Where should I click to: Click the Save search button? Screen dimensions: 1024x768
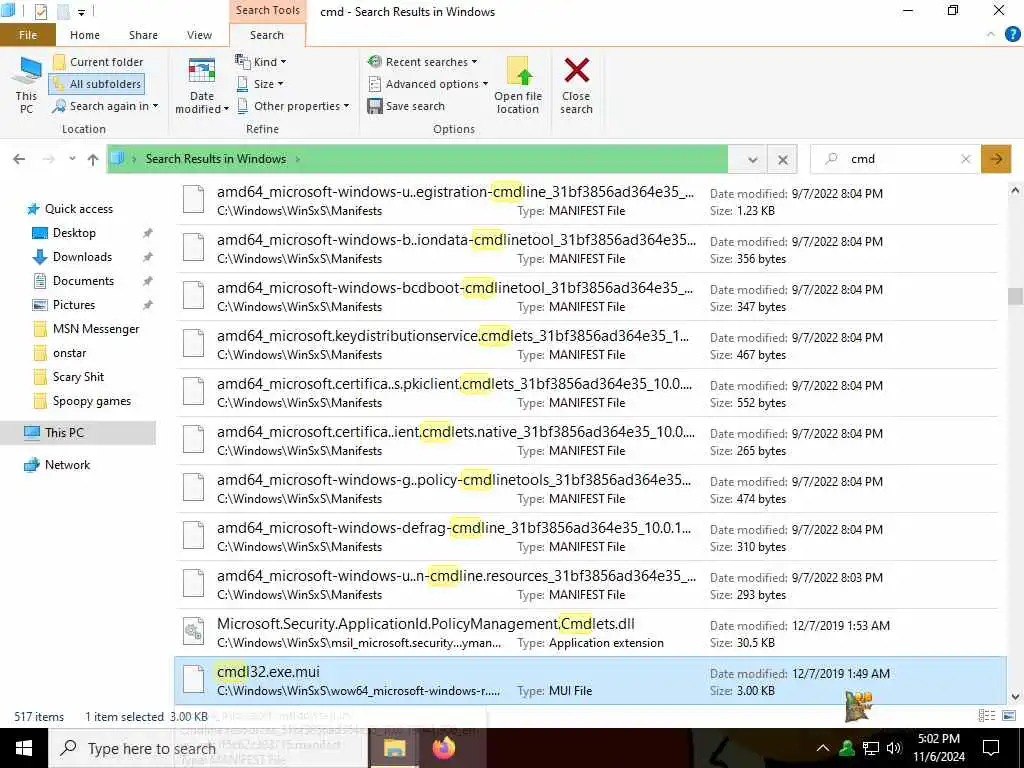click(406, 106)
